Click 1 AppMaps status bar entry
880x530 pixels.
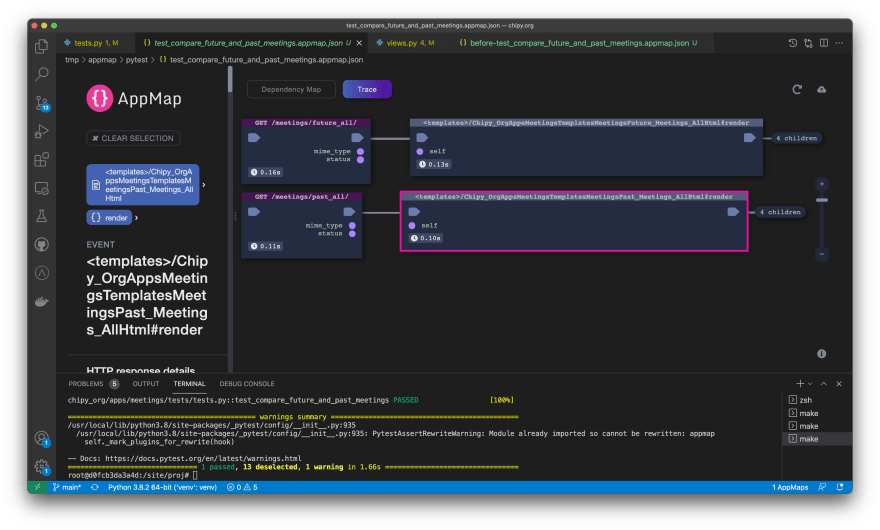click(790, 487)
